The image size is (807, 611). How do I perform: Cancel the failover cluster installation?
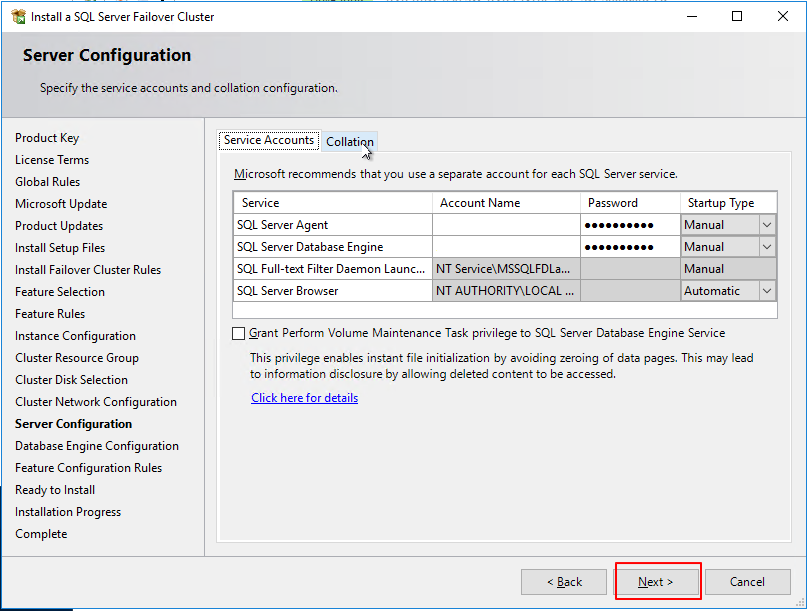[747, 582]
